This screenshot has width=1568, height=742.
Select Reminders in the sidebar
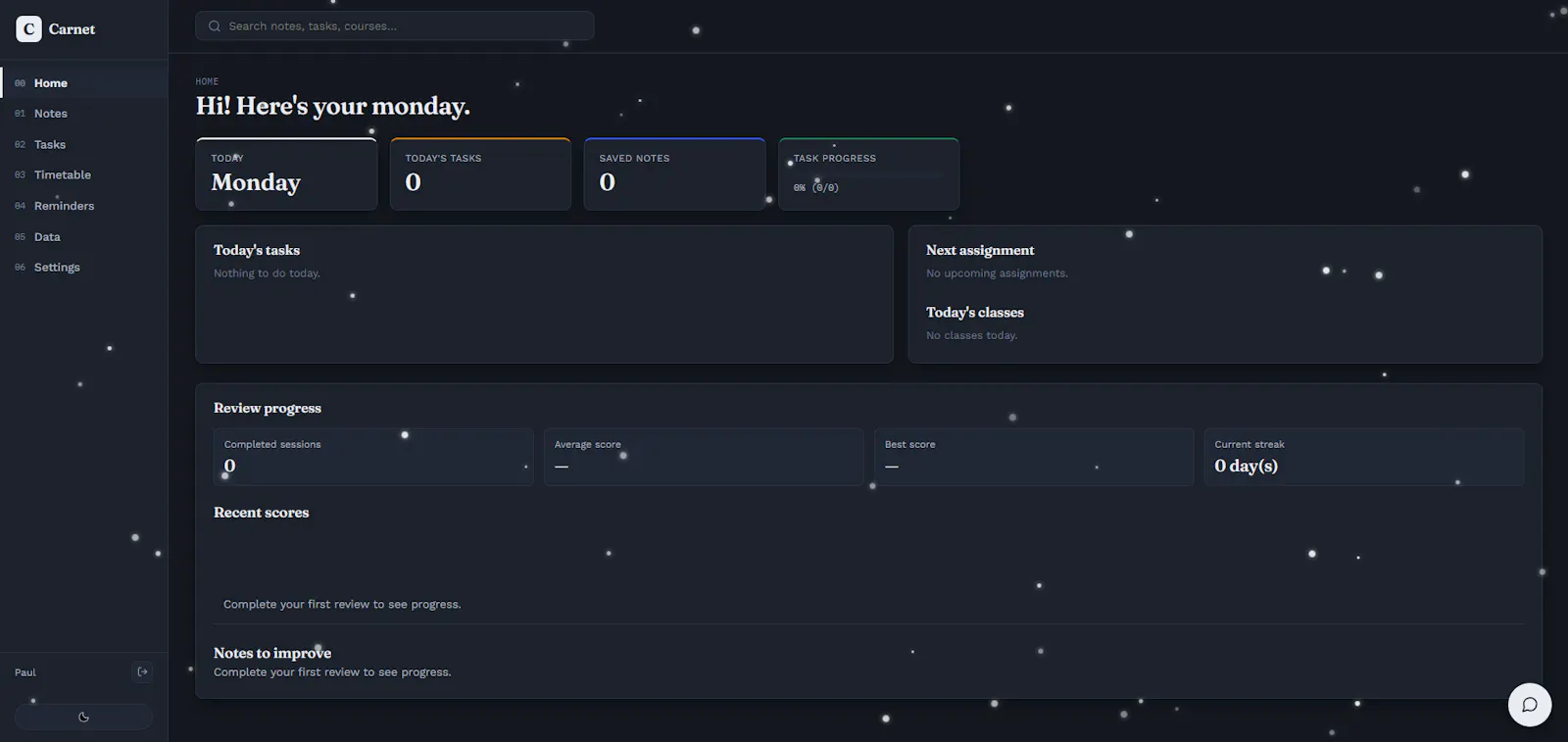[84, 206]
